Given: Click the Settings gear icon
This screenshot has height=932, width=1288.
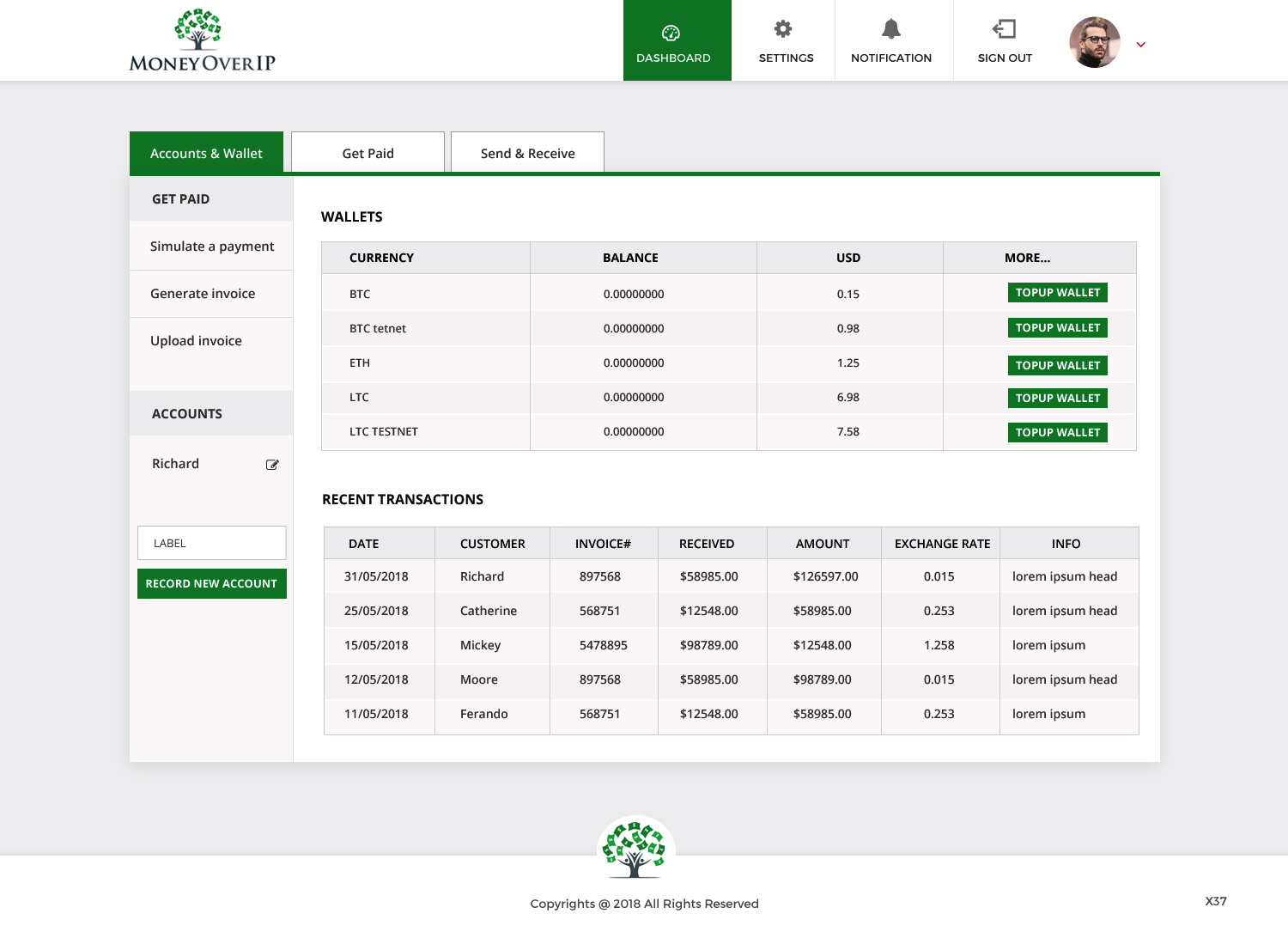Looking at the screenshot, I should pyautogui.click(x=783, y=28).
